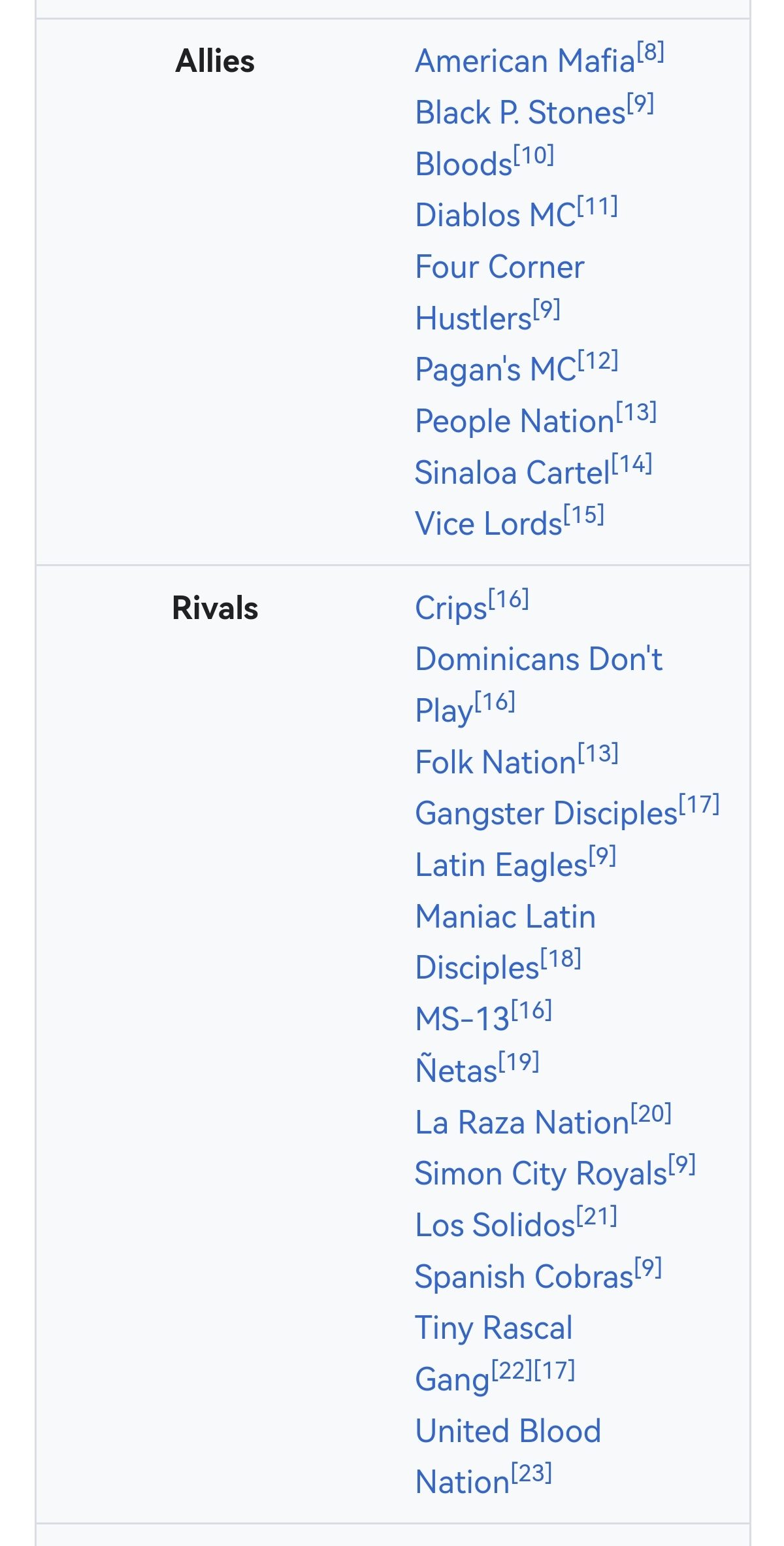784x1546 pixels.
Task: Visit the Simon City Royals page
Action: 541,1173
